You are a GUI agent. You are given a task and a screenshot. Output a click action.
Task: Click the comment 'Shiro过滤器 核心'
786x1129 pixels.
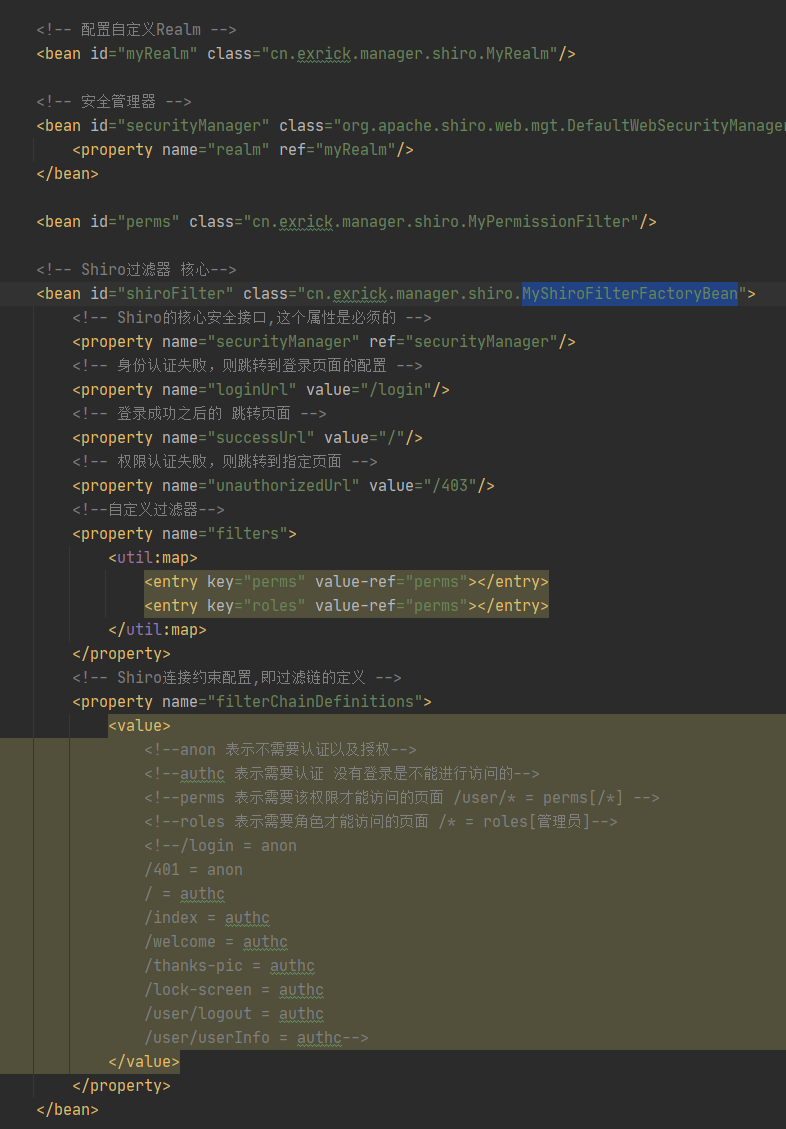tap(136, 269)
